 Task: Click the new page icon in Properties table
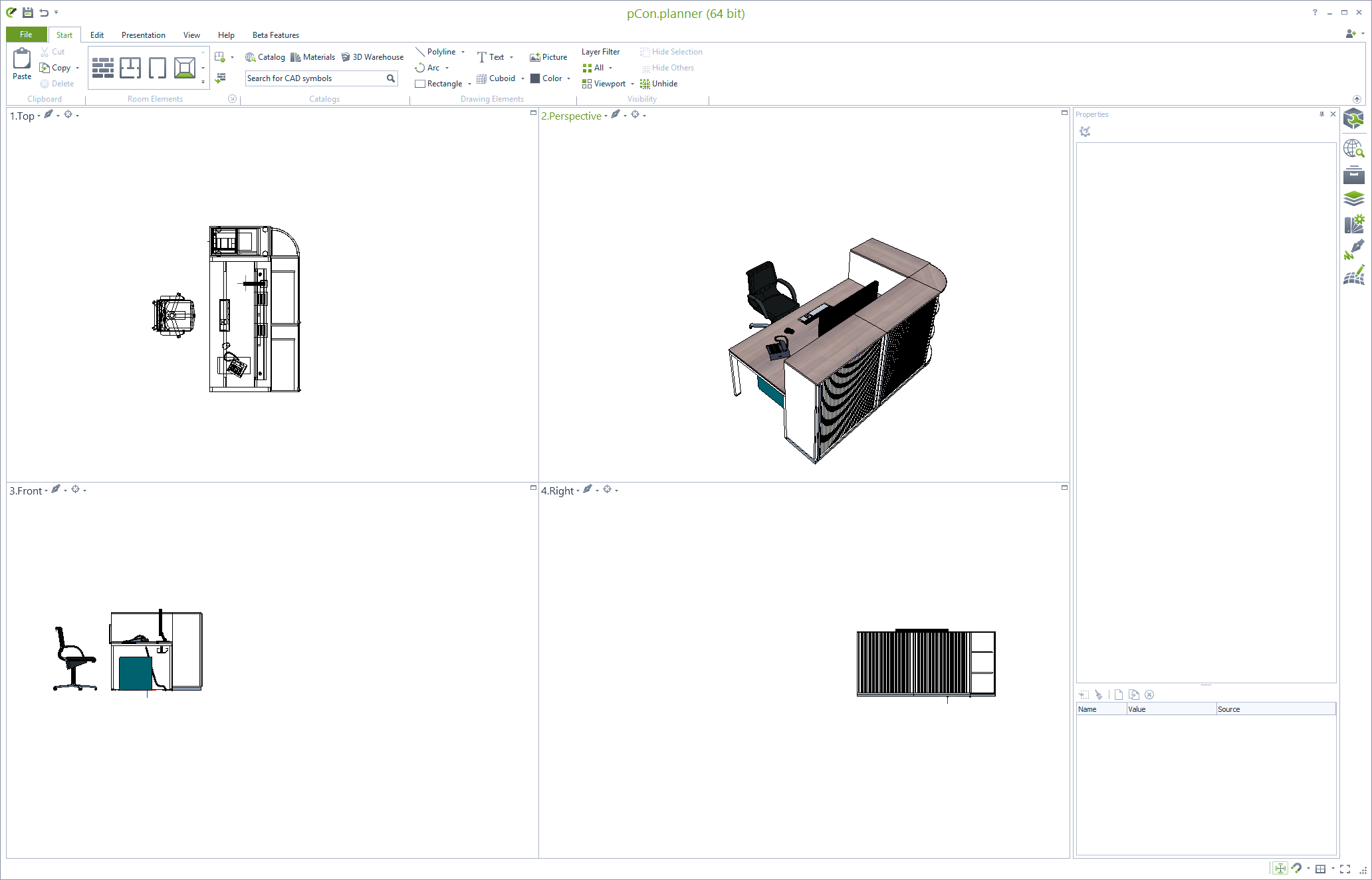1119,695
